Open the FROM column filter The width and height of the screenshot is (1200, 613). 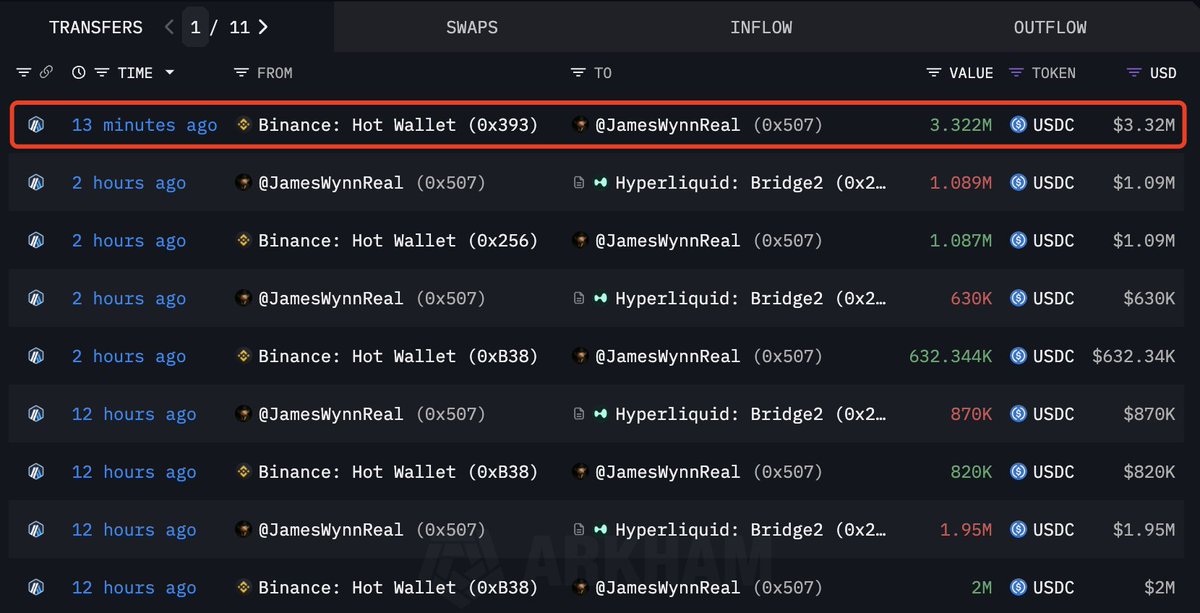point(240,73)
